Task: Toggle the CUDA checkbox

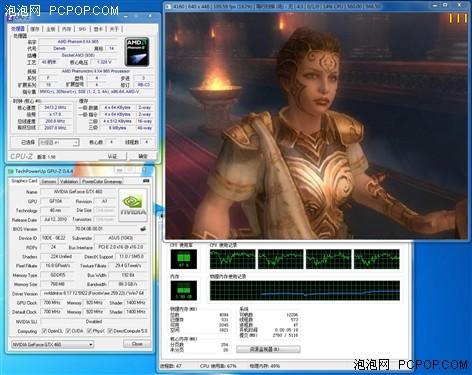Action: coord(68,331)
